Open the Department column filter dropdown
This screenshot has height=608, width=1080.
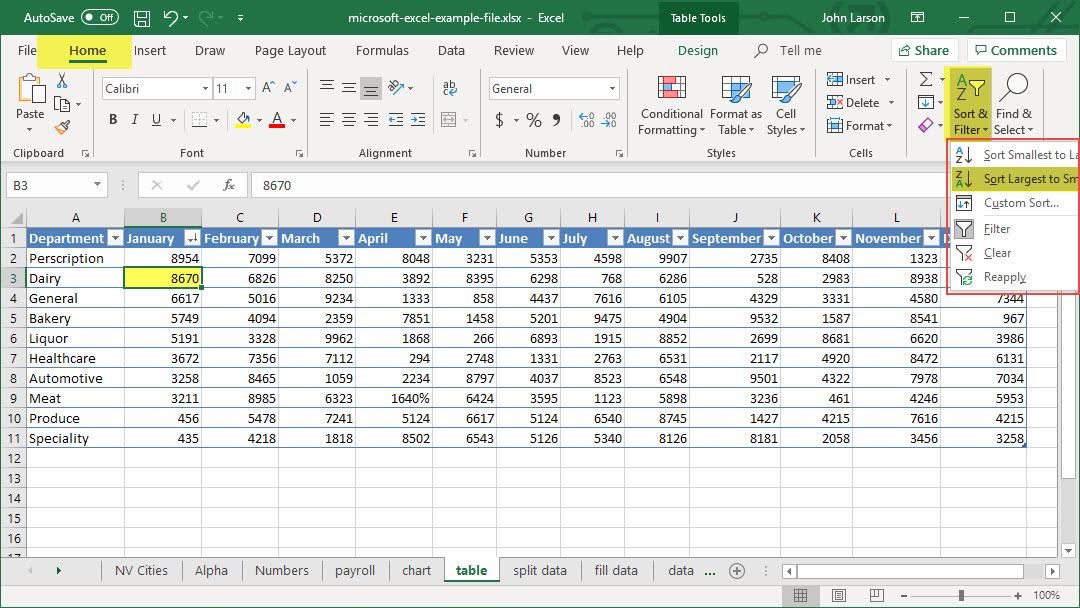pos(114,238)
